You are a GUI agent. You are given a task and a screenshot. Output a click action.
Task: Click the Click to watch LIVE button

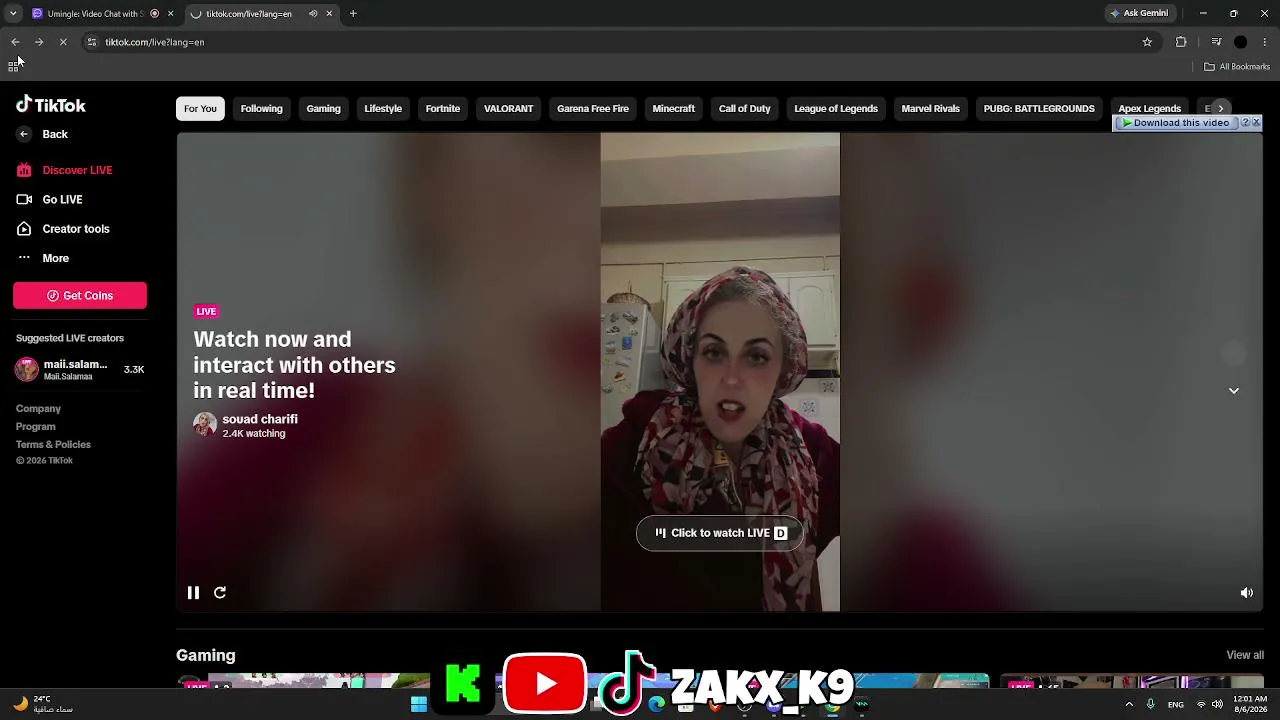coord(720,533)
